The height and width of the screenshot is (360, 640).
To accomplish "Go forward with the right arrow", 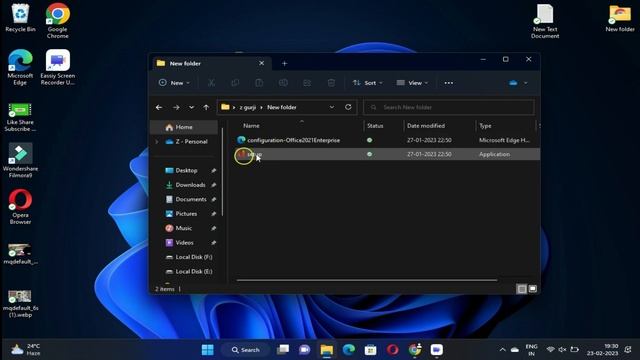I will [176, 107].
